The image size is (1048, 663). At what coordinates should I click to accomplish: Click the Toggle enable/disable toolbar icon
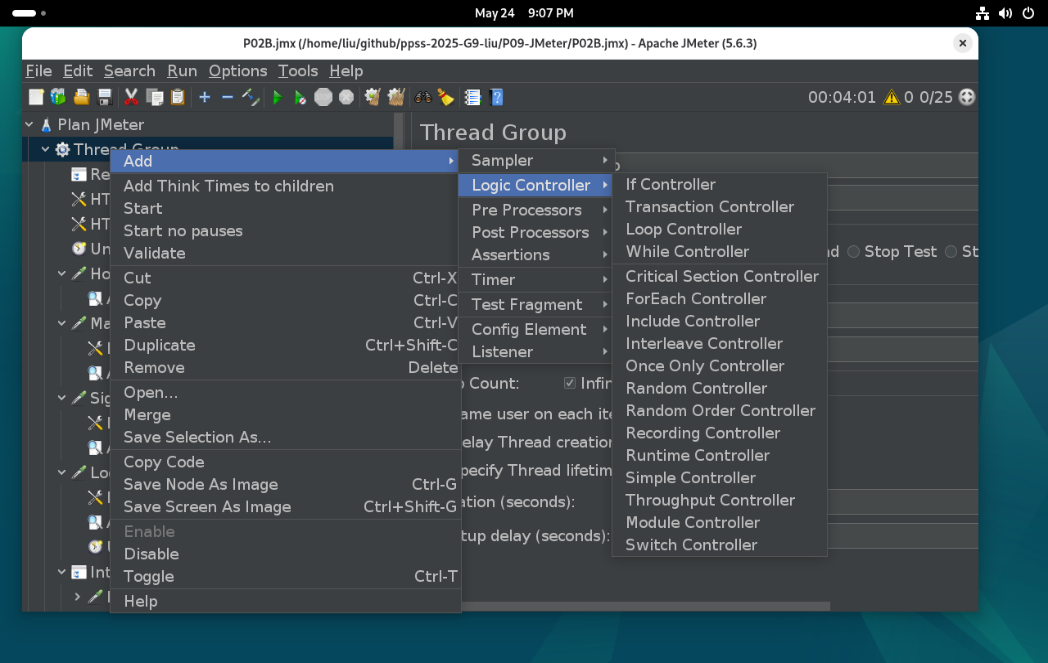tap(251, 98)
